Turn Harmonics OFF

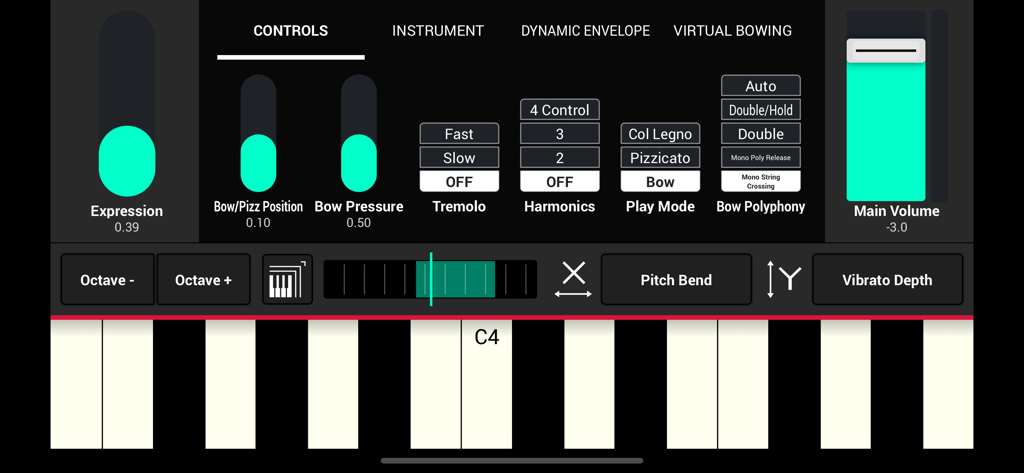[x=560, y=182]
